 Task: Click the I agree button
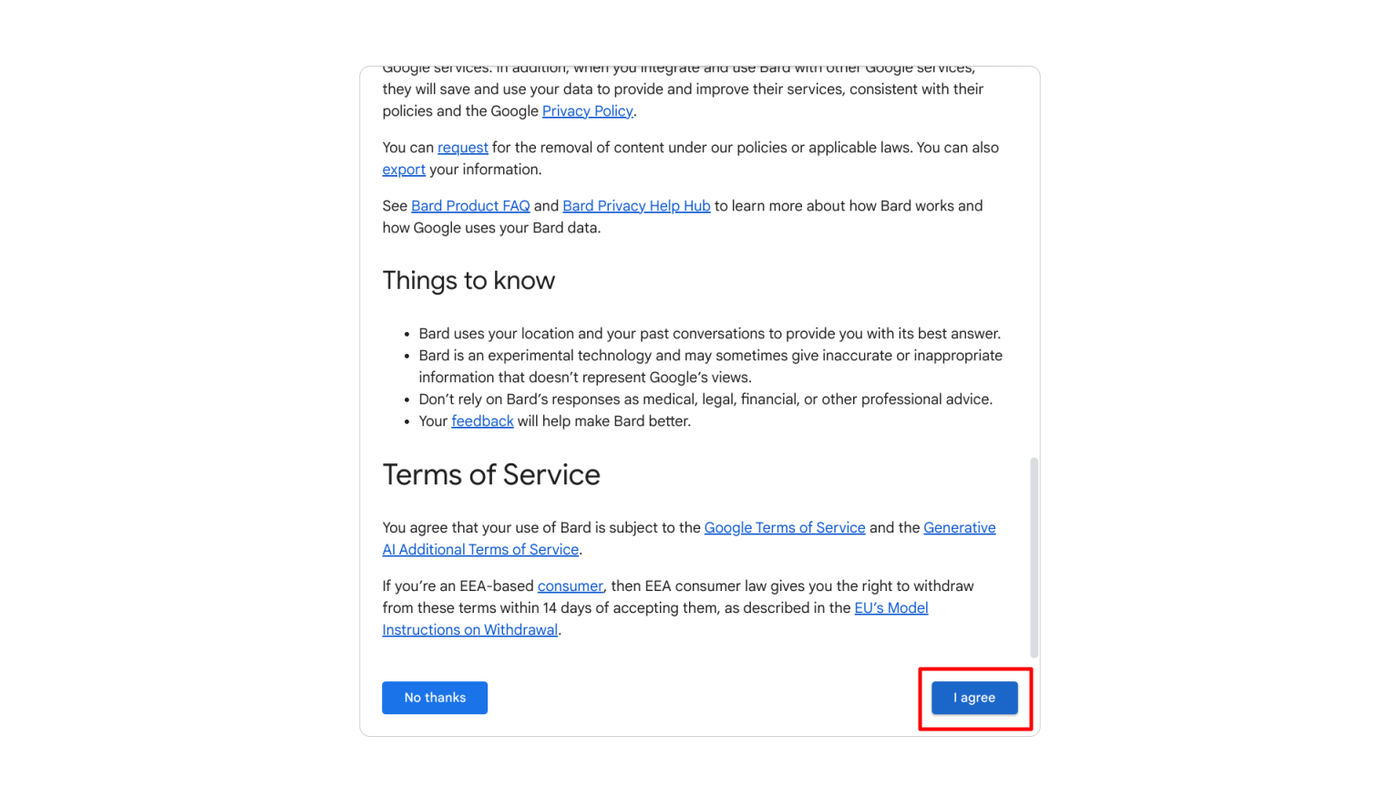tap(973, 698)
